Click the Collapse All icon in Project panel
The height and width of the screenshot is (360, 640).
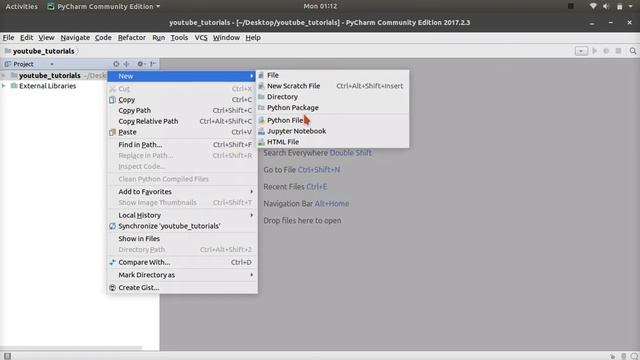point(127,64)
